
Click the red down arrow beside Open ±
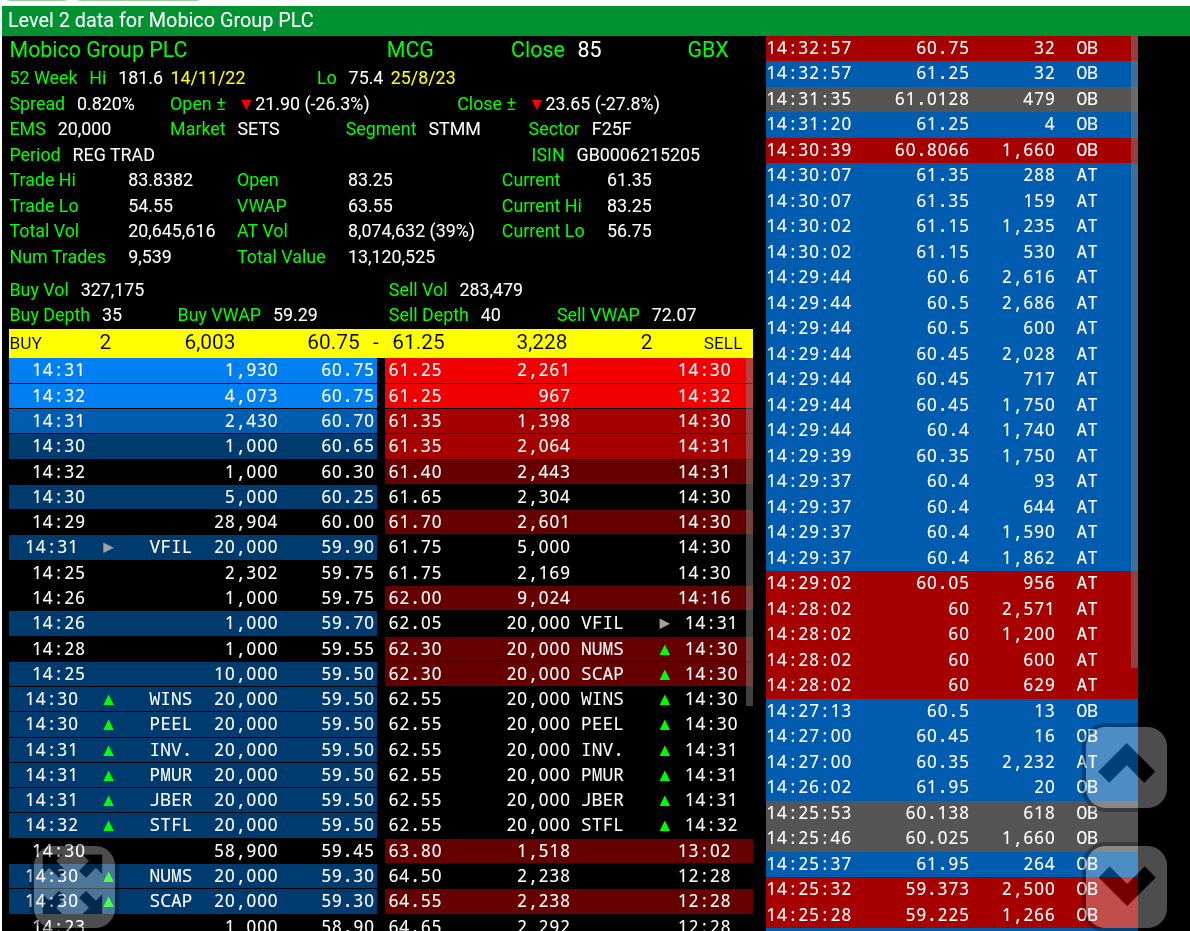pos(246,104)
